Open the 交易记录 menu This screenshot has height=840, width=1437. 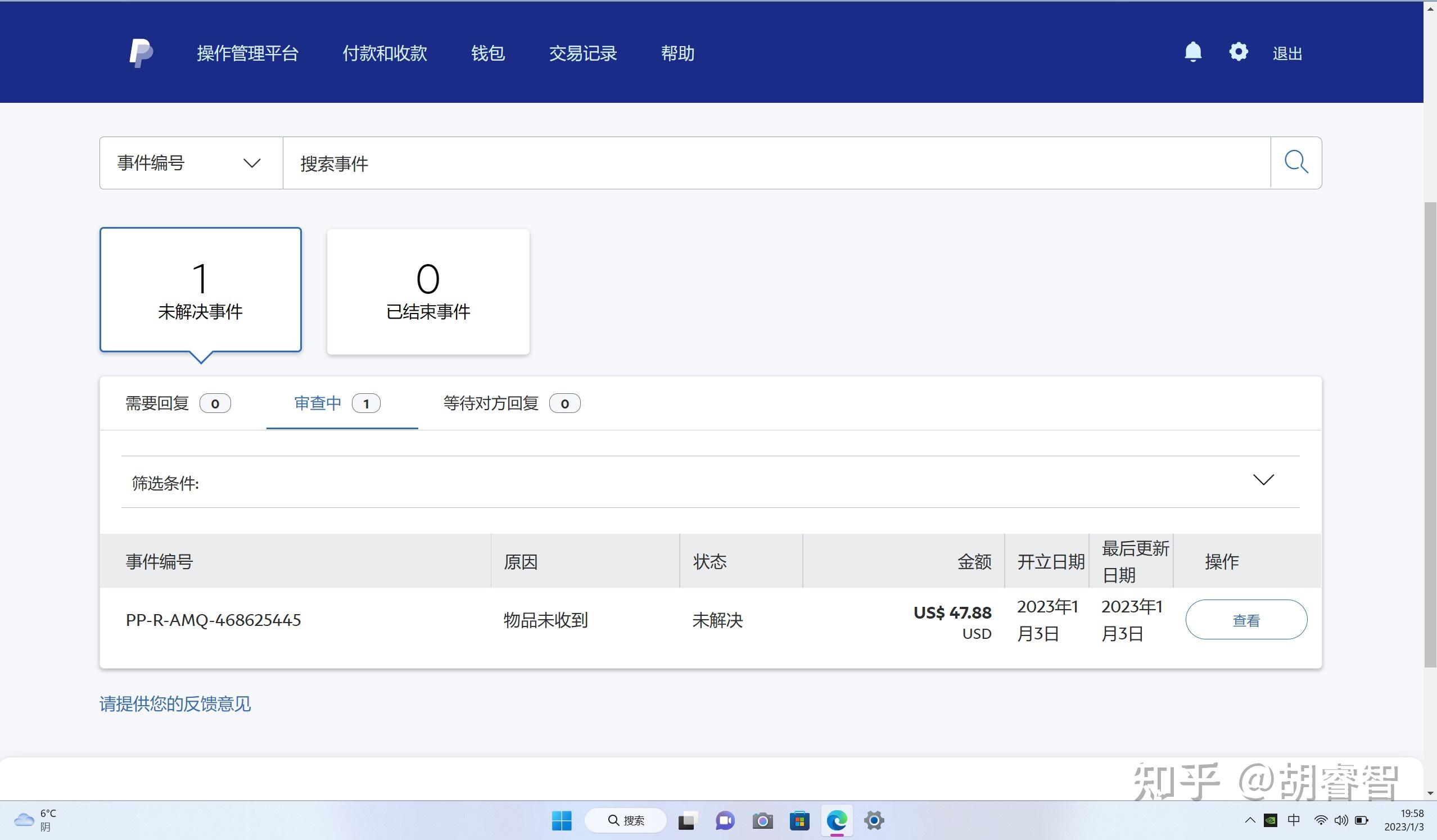[x=582, y=53]
